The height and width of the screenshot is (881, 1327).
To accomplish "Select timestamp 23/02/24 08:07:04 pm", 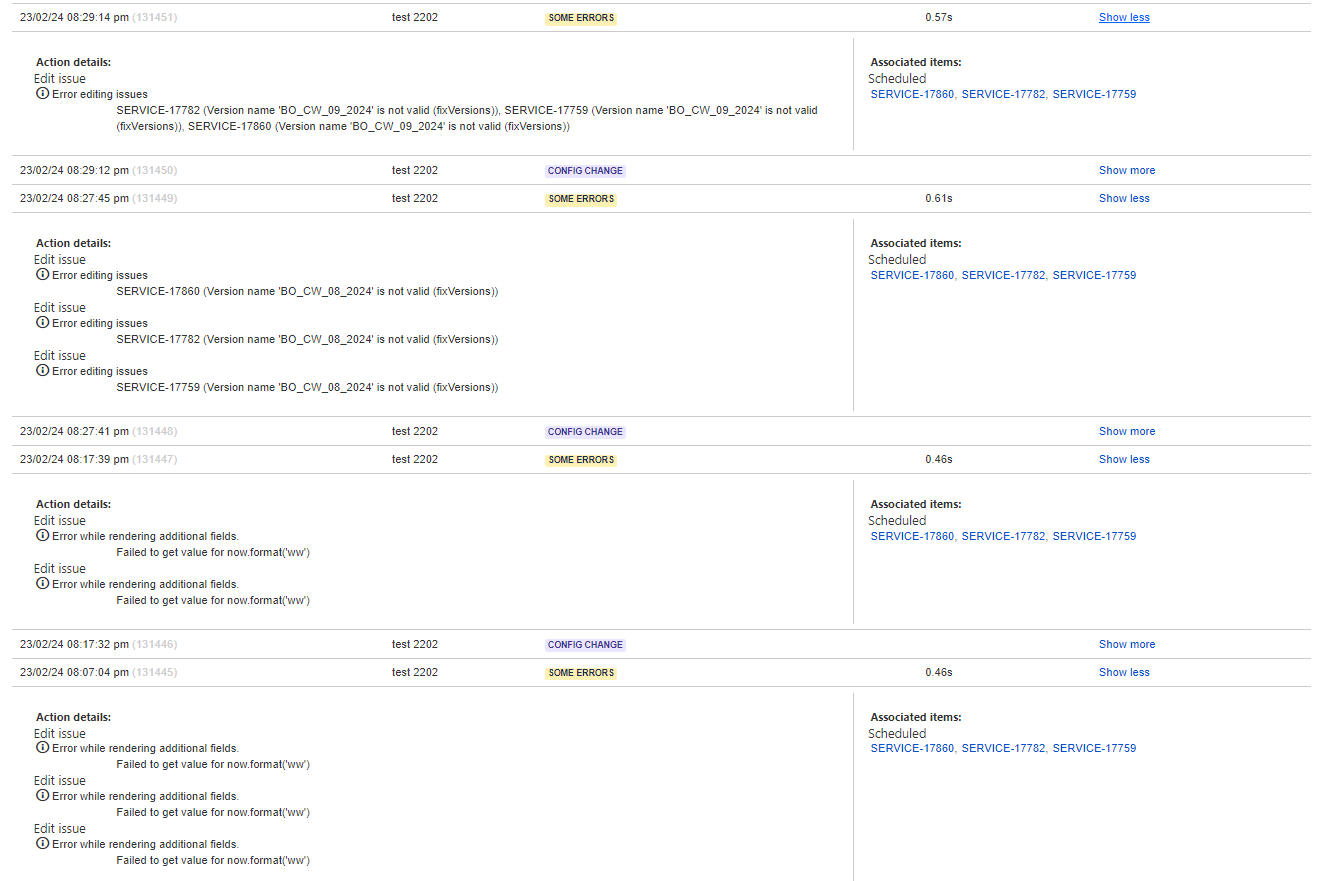I will point(74,673).
